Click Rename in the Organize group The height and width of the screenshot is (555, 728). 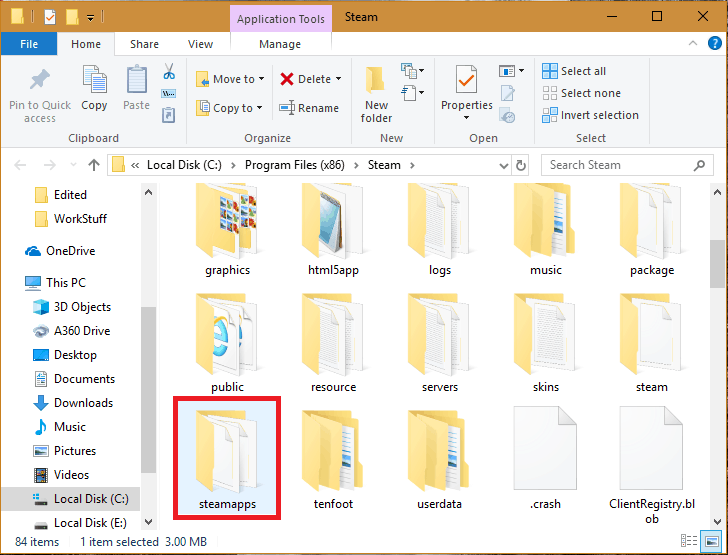[x=309, y=108]
